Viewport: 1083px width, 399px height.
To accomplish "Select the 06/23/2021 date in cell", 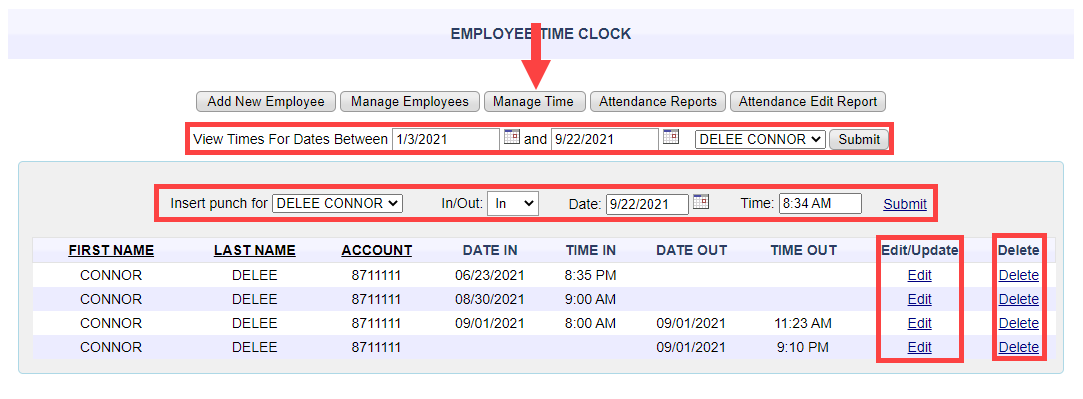I will [490, 275].
